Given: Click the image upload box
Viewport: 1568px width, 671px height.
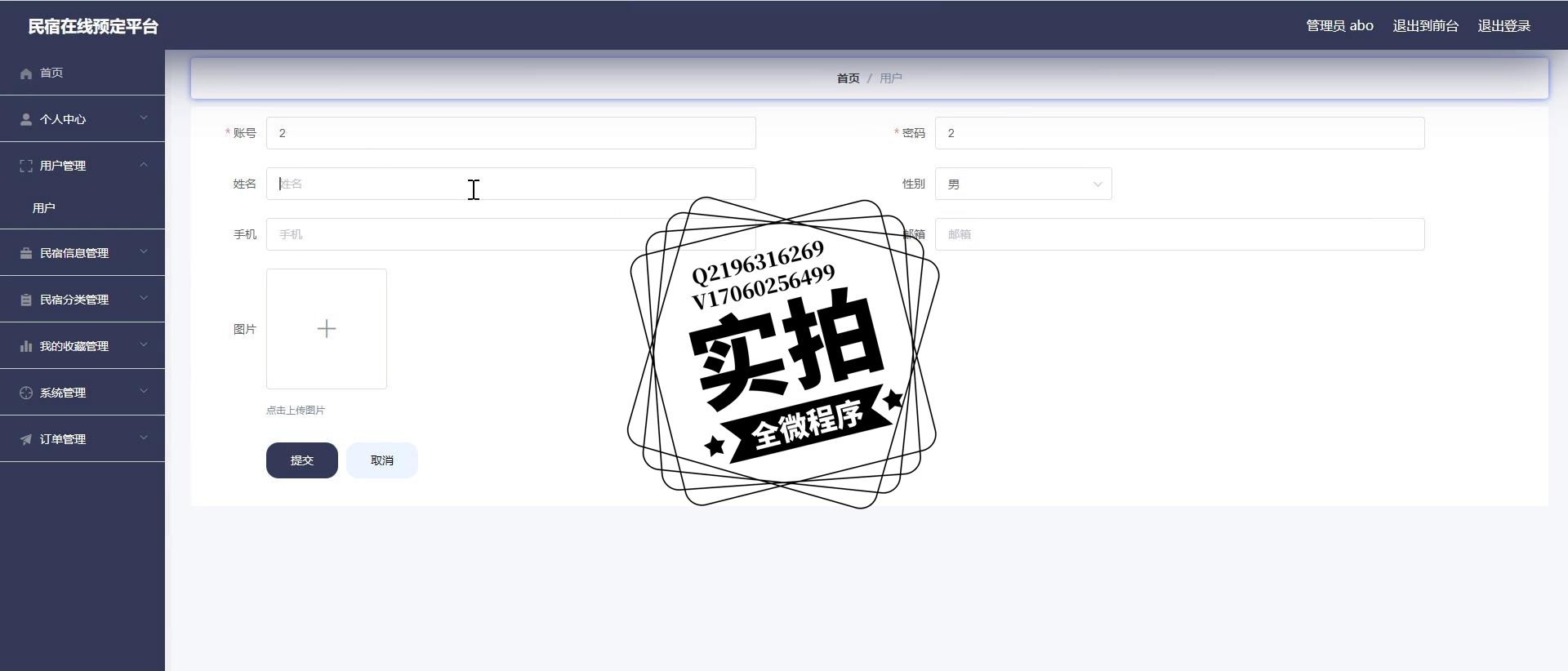Looking at the screenshot, I should point(327,329).
